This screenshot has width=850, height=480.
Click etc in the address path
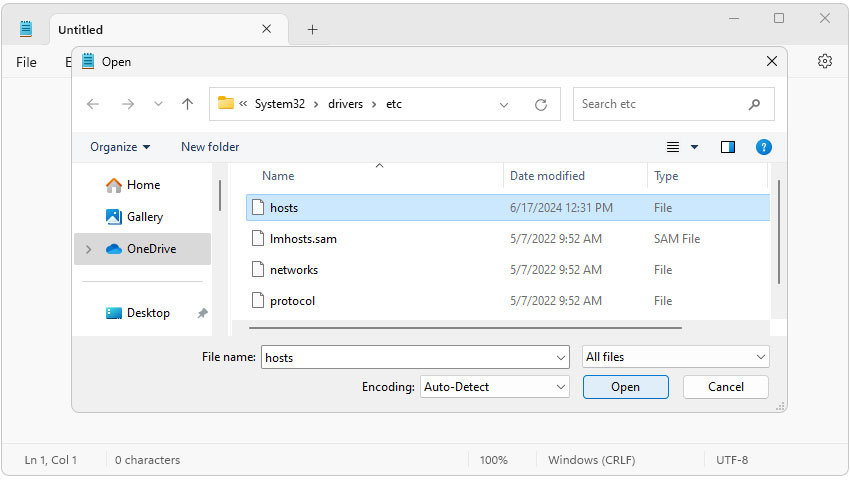pos(394,104)
